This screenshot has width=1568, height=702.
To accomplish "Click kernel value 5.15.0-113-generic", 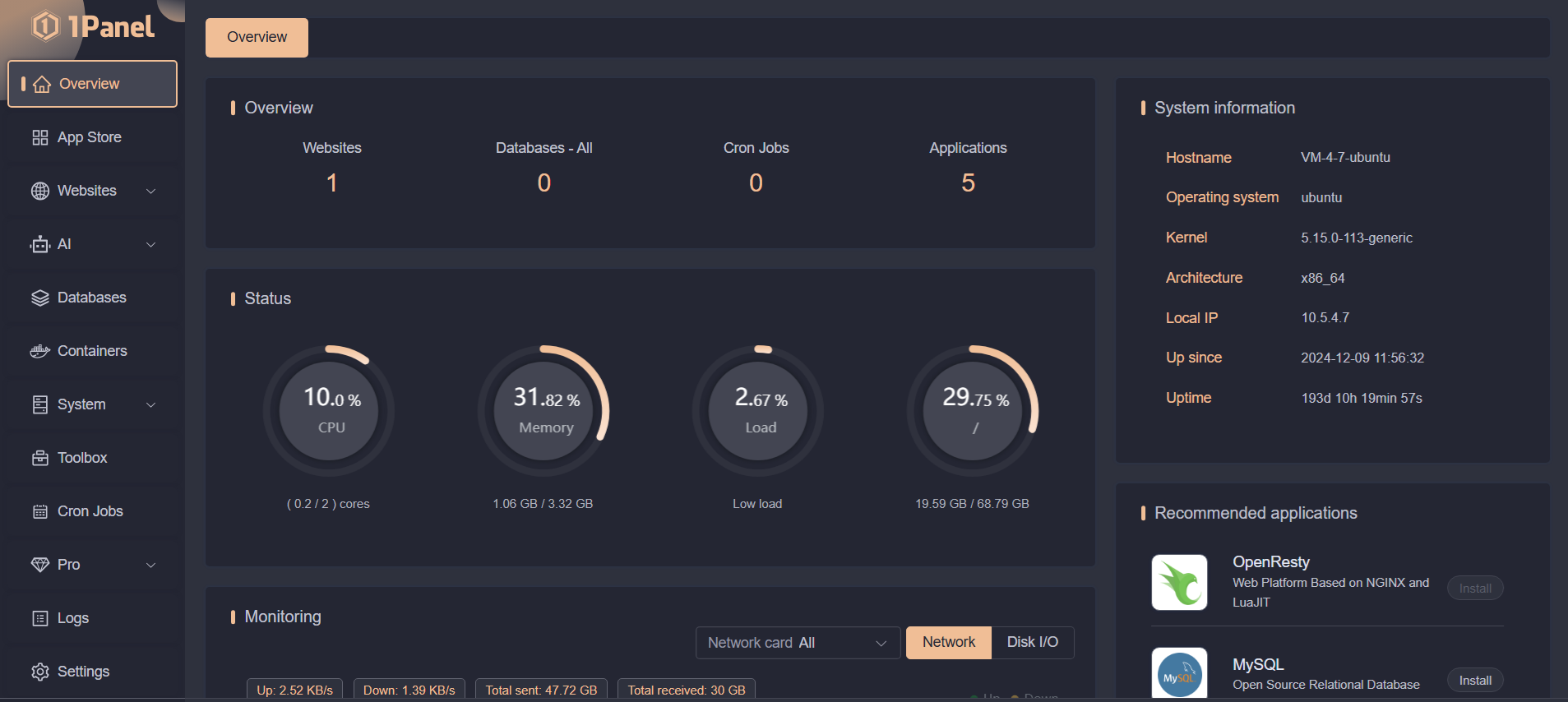I will tap(1357, 238).
